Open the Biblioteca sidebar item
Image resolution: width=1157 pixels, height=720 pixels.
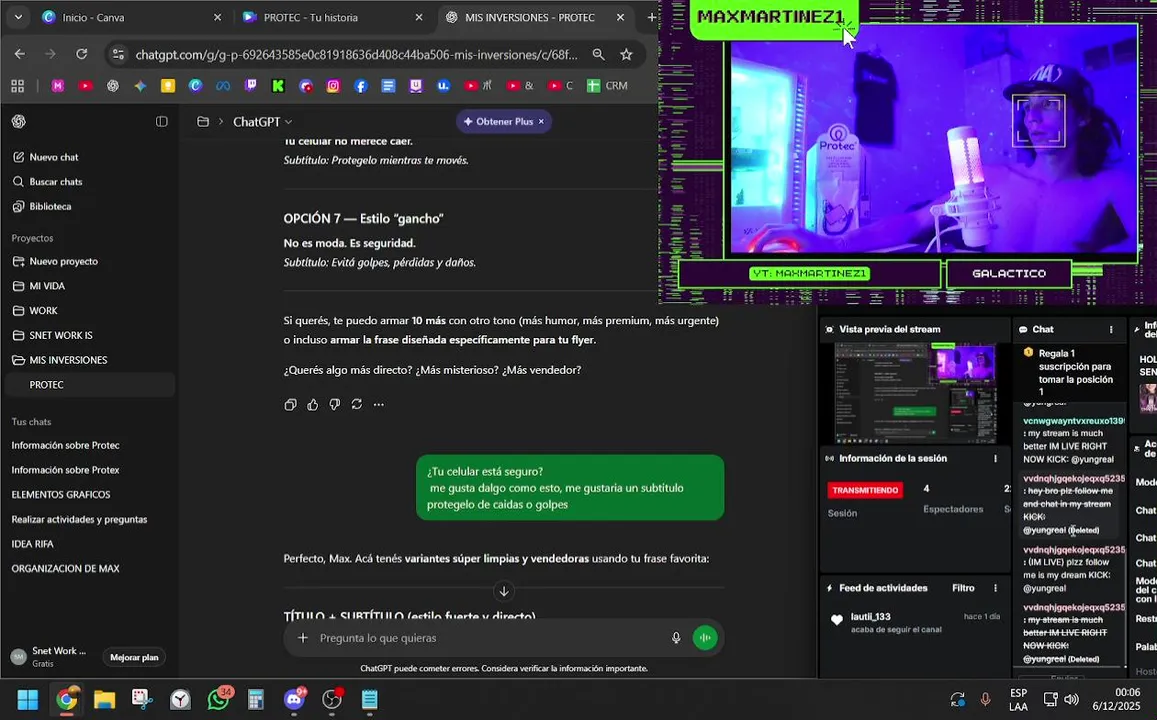pos(89,207)
